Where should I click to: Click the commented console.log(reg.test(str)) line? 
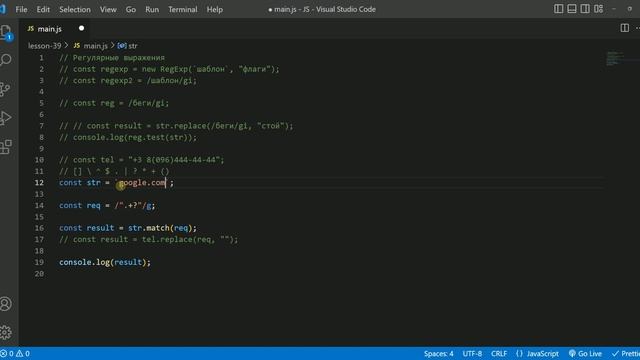pyautogui.click(x=128, y=137)
